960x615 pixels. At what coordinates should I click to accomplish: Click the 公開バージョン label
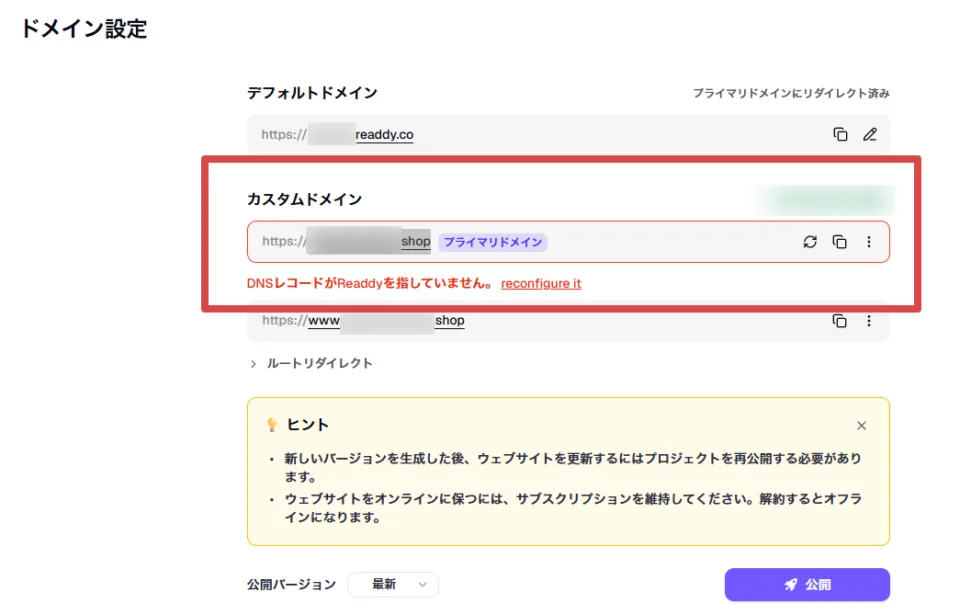click(291, 584)
